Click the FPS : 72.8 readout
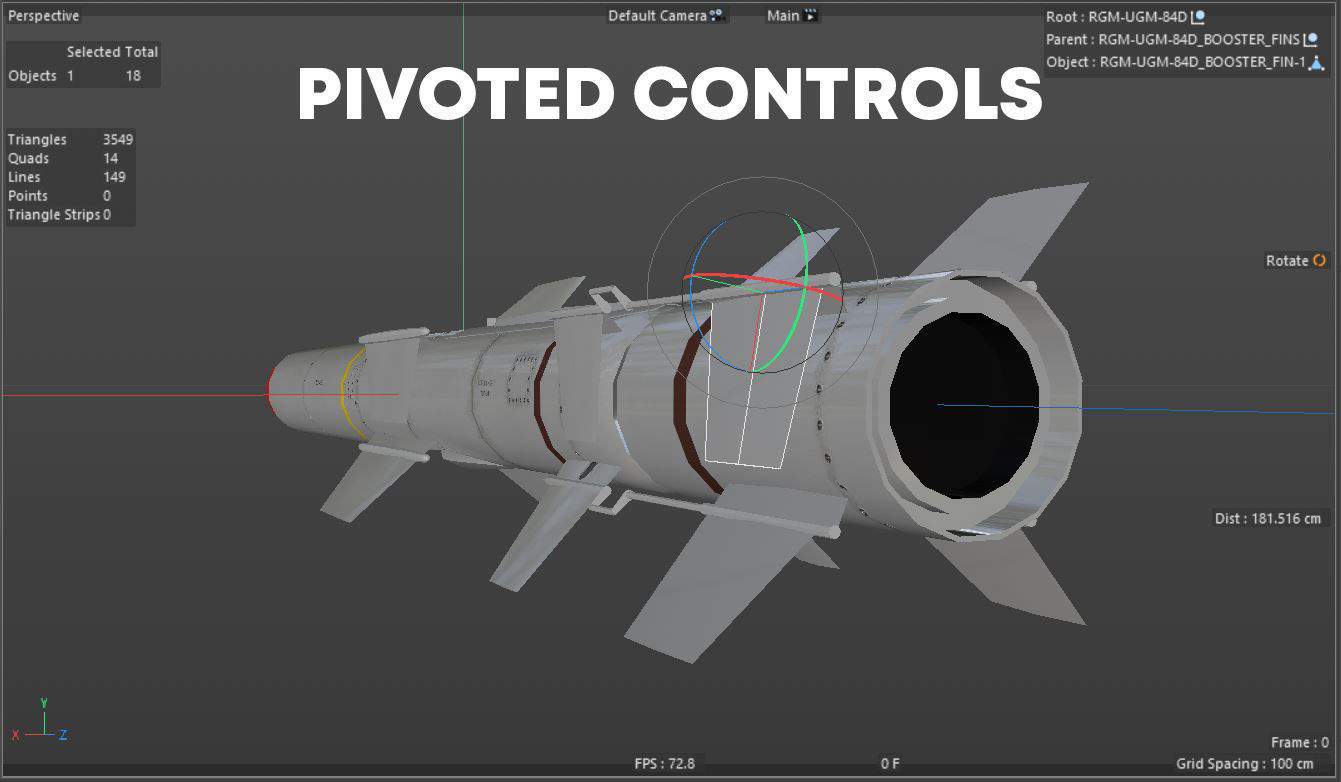This screenshot has width=1341, height=782. tap(664, 763)
